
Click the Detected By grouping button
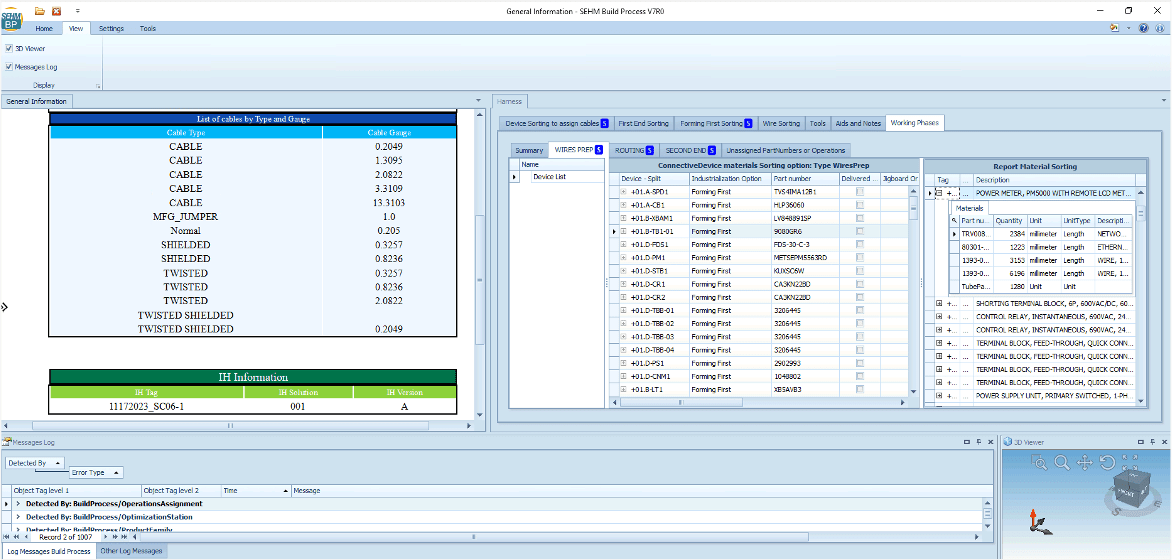[35, 463]
